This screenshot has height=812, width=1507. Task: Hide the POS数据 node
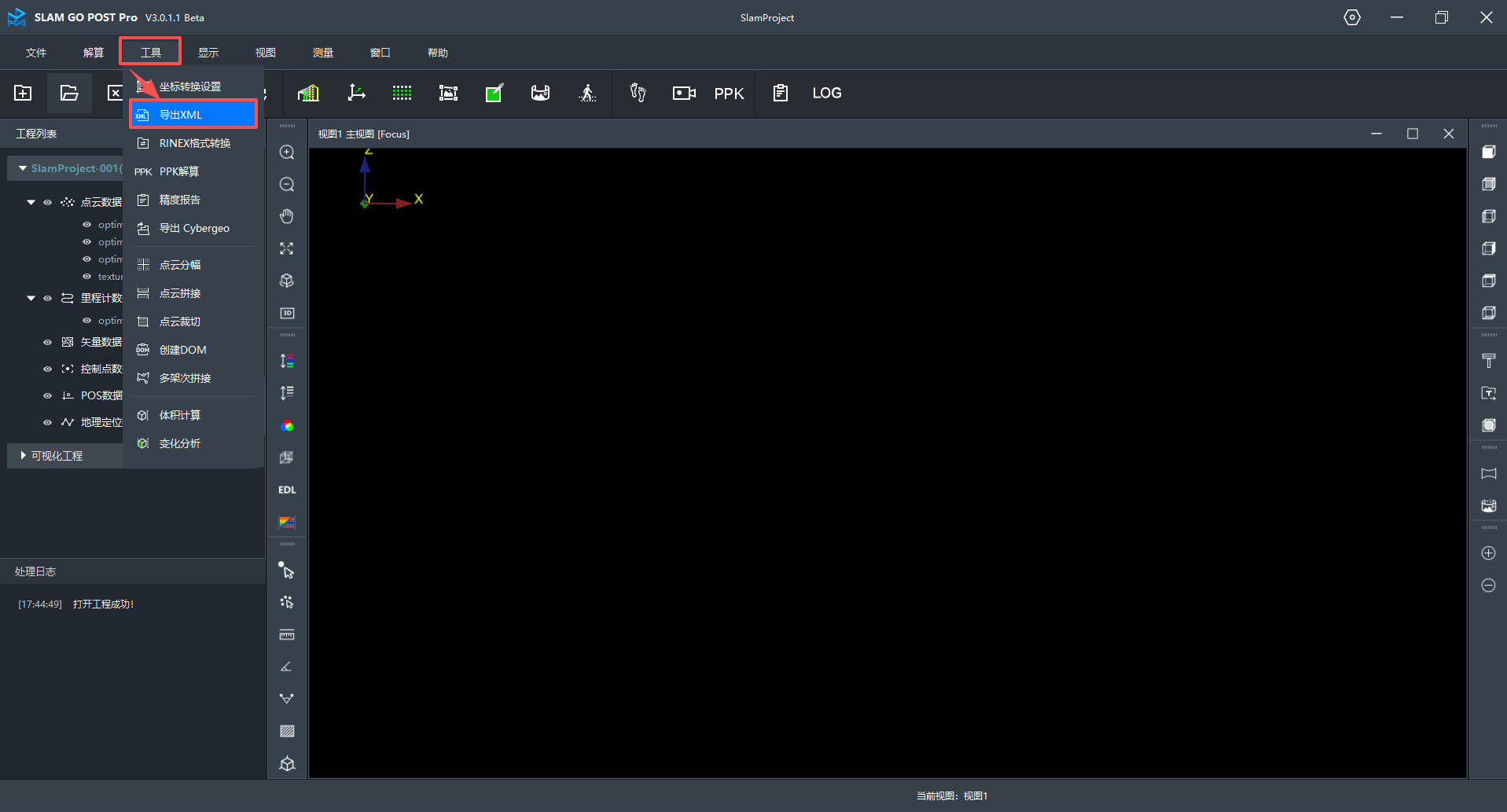click(x=47, y=395)
